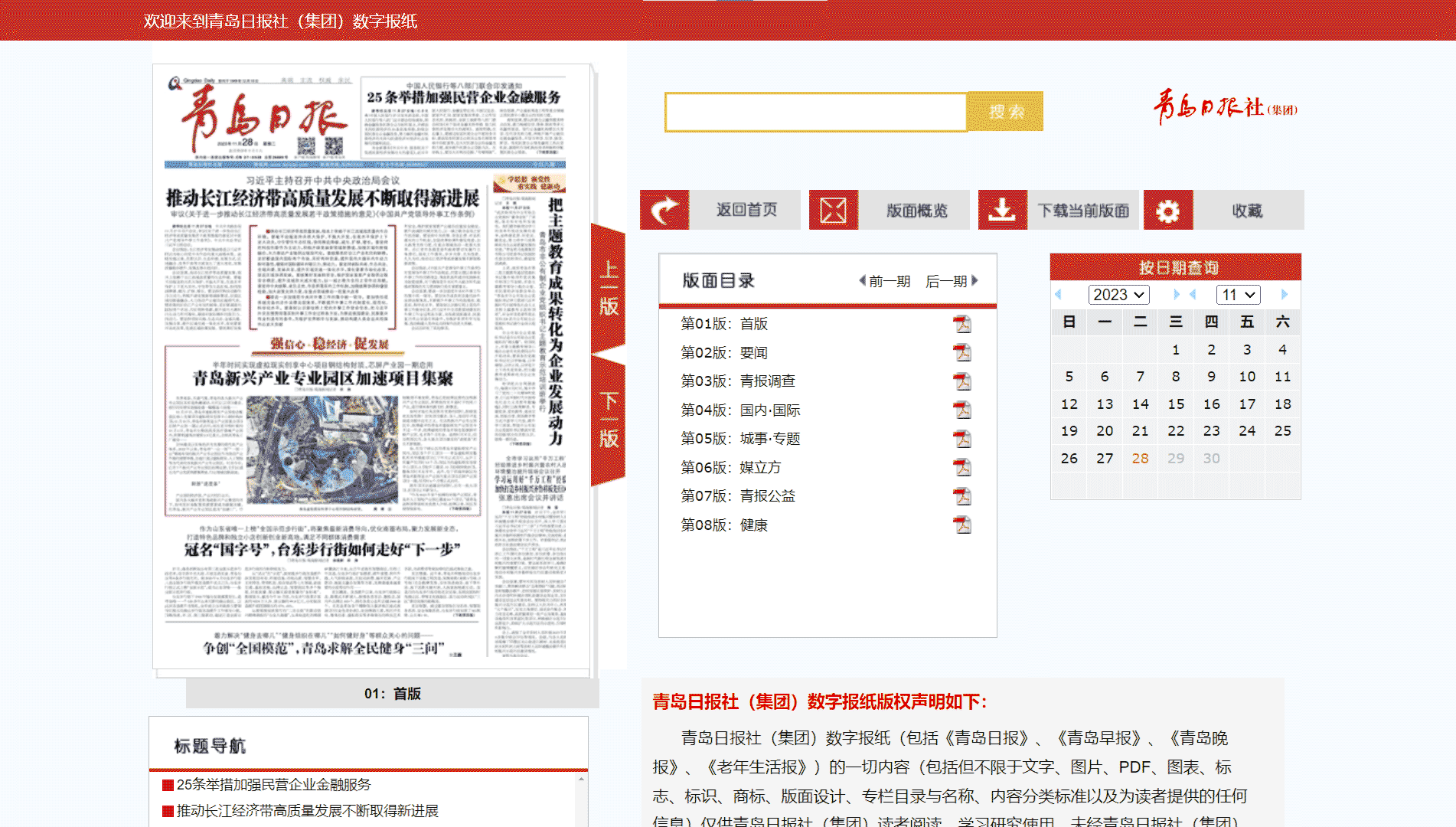Go to 后一期 next issue

click(x=952, y=281)
